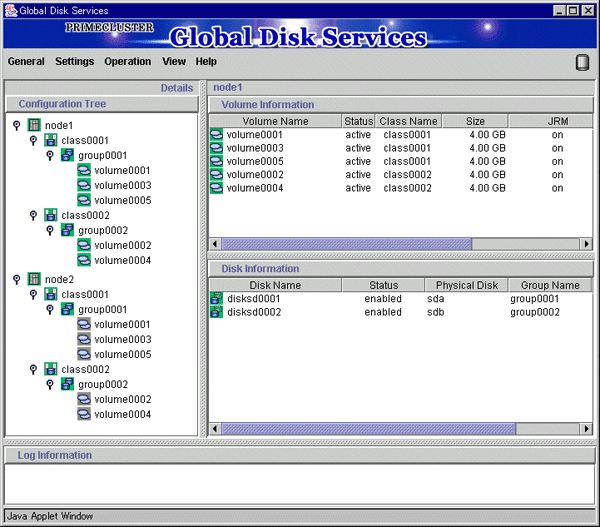Click volume0003 icon in node1 tree
This screenshot has height=527, width=600.
(x=84, y=185)
